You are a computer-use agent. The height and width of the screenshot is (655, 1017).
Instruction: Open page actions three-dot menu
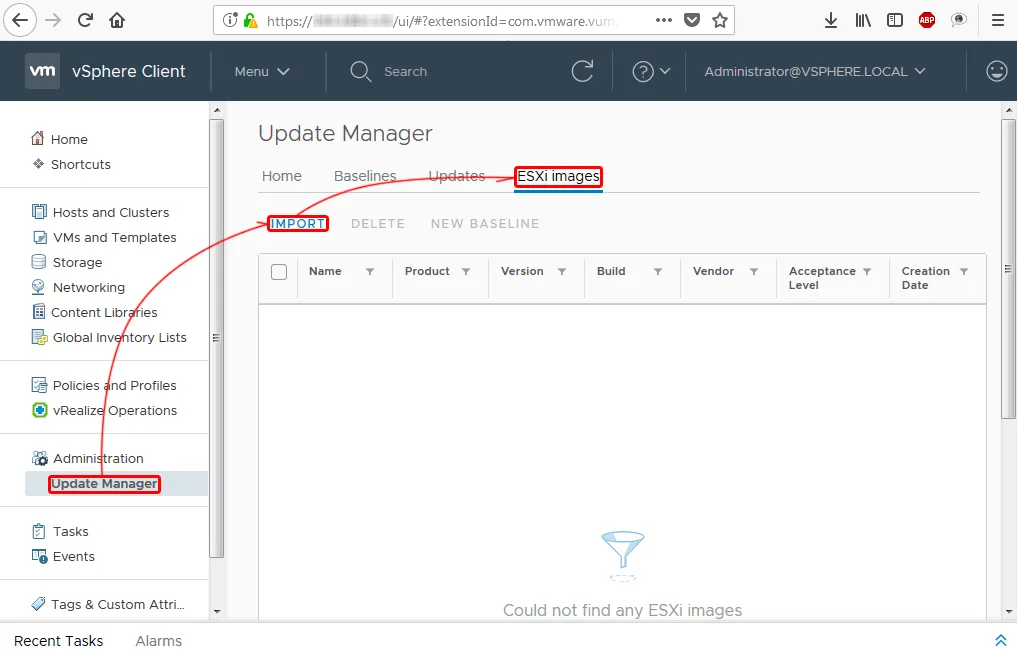[x=664, y=20]
